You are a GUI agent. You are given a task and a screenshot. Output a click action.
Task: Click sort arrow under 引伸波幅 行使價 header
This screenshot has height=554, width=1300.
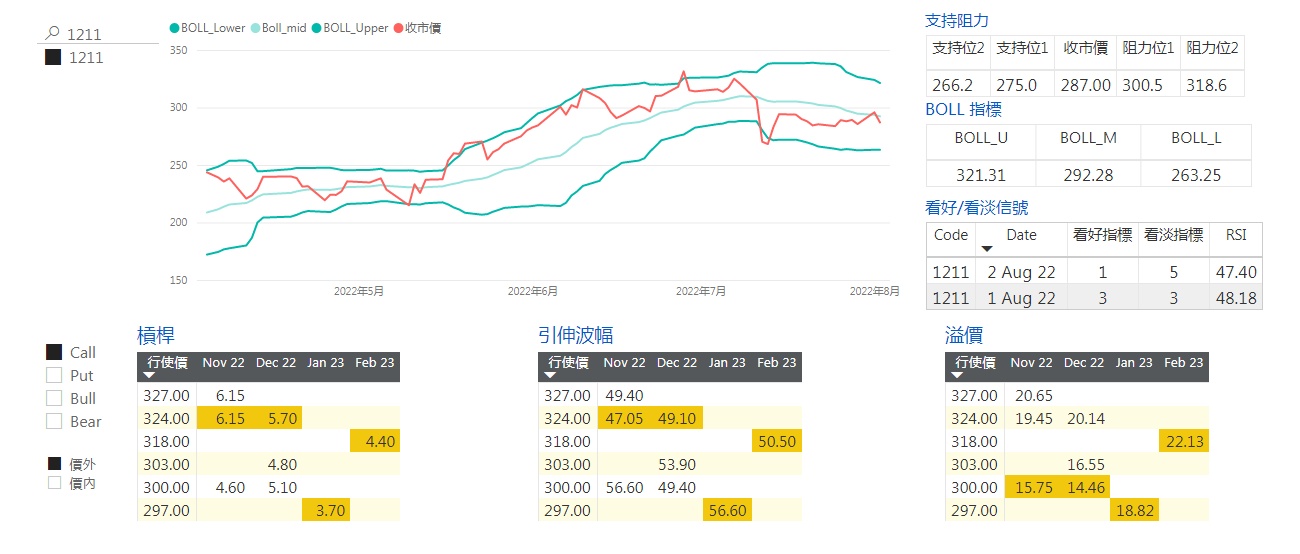tap(550, 375)
